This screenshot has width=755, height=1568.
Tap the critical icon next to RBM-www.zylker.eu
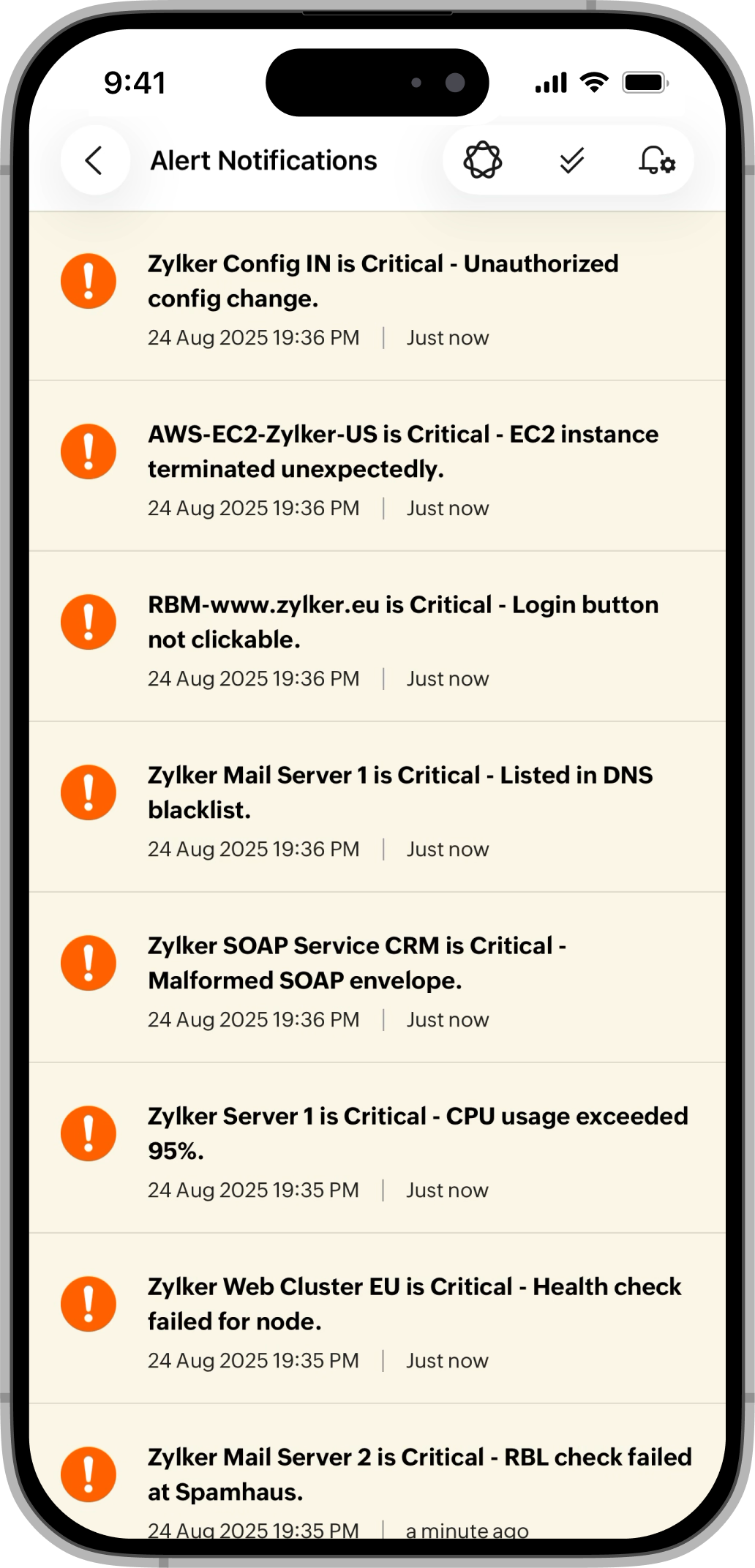coord(88,622)
